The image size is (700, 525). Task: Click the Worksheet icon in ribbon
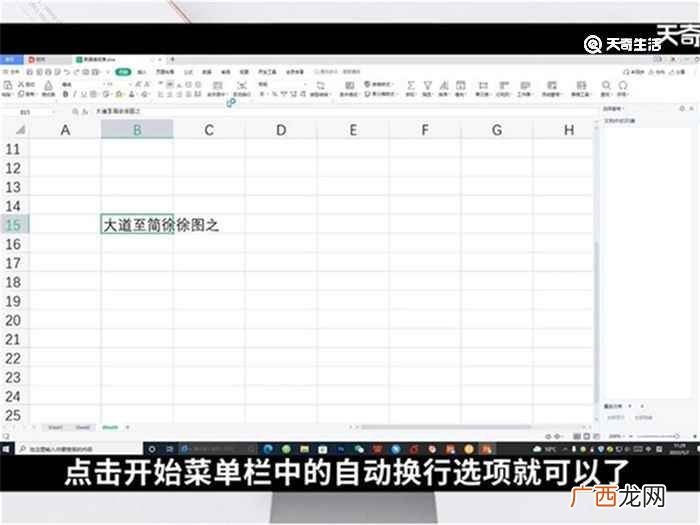coord(525,85)
